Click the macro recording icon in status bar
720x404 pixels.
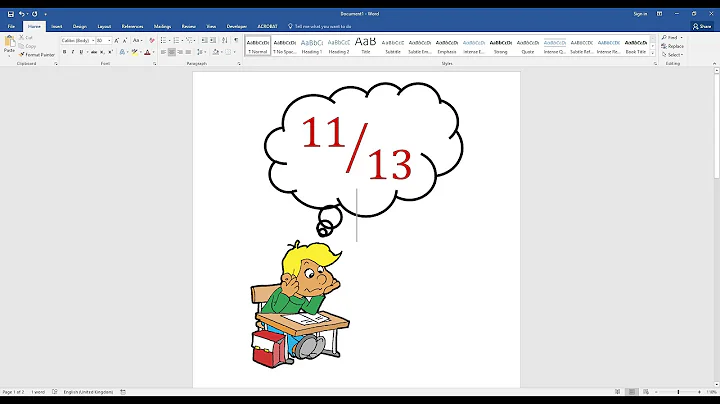tap(123, 392)
